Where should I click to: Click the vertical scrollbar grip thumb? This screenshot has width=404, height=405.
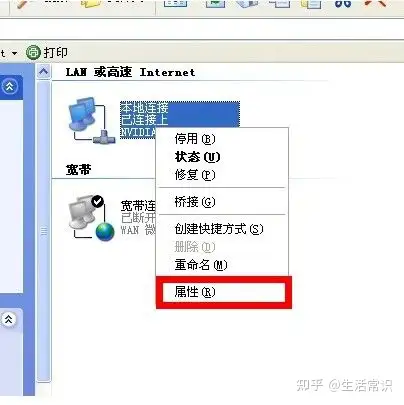tap(44, 231)
